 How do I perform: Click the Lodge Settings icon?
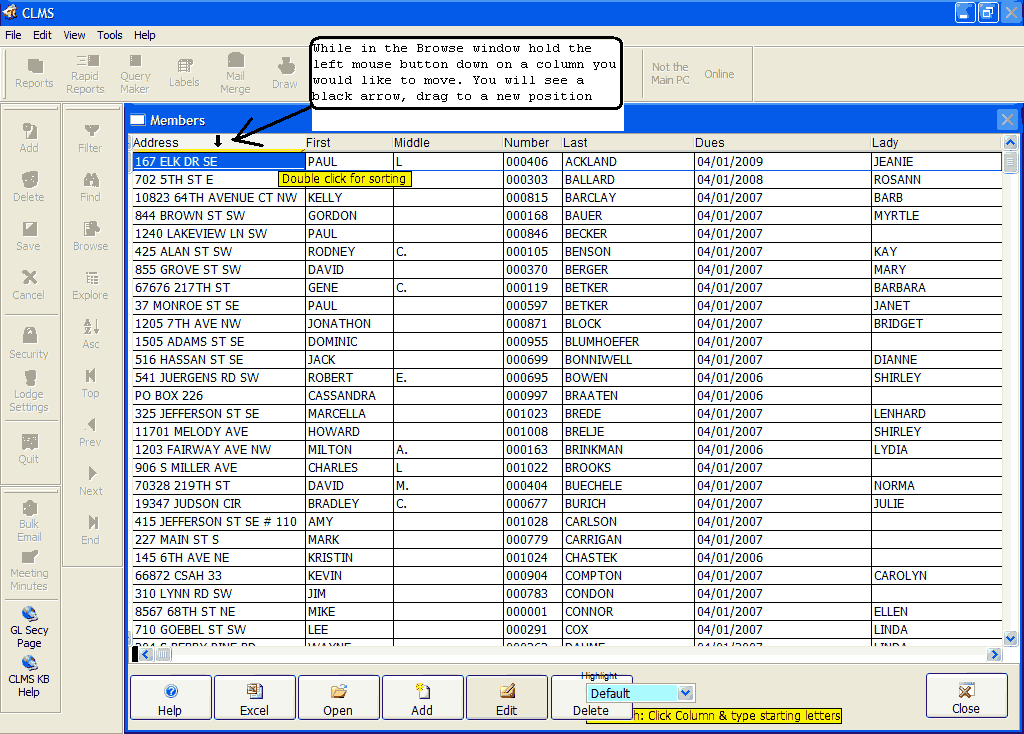click(x=29, y=390)
